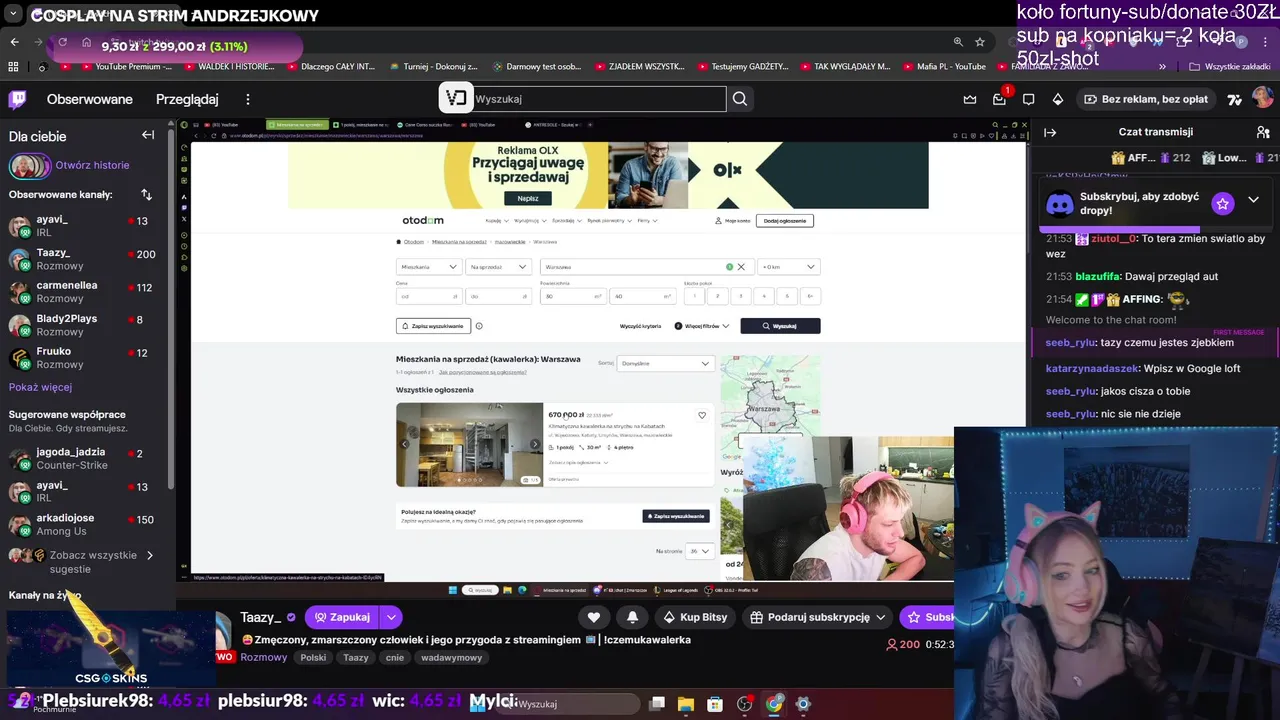Open the Przeglądaj tab

click(x=187, y=99)
